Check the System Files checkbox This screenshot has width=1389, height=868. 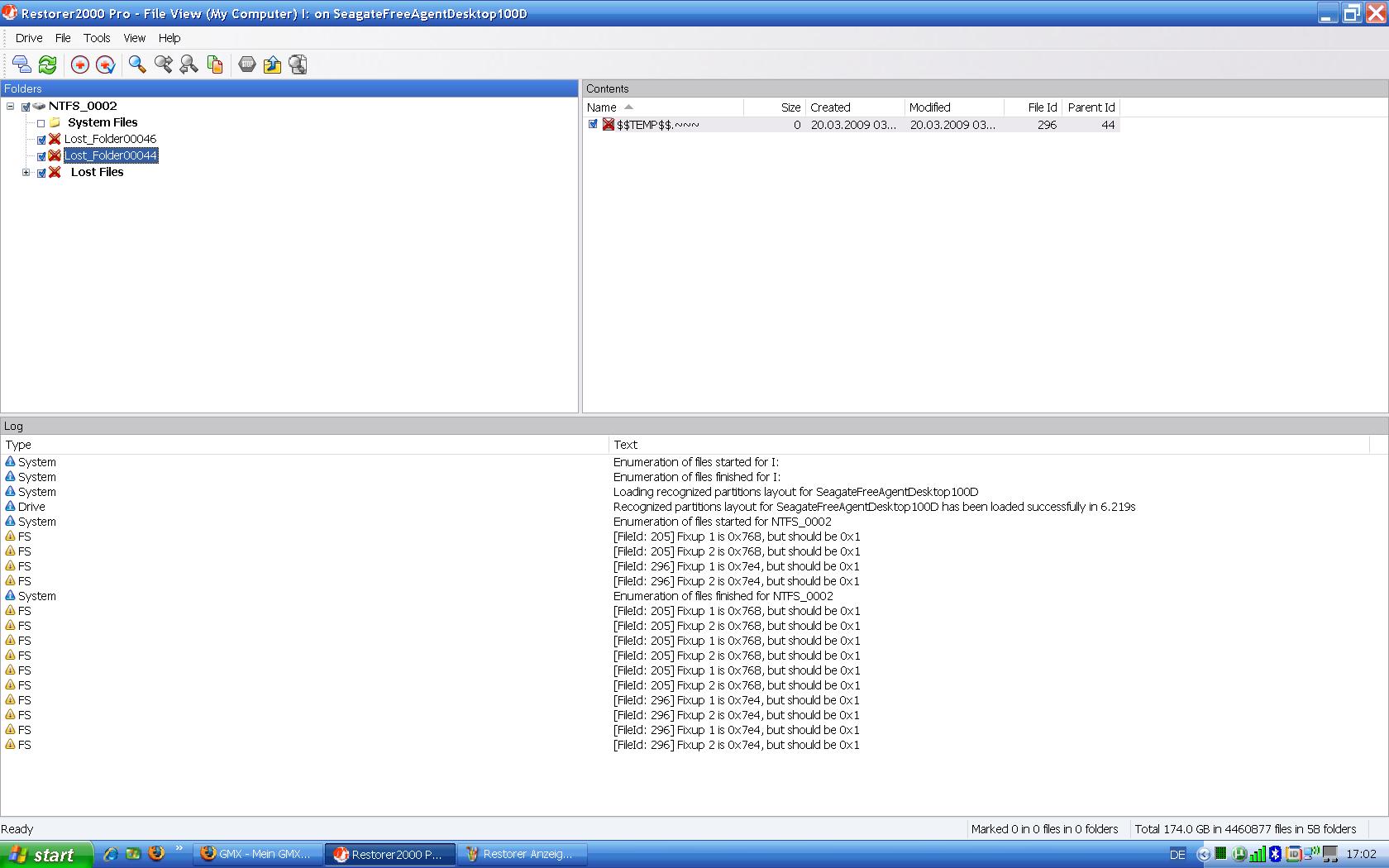(41, 123)
